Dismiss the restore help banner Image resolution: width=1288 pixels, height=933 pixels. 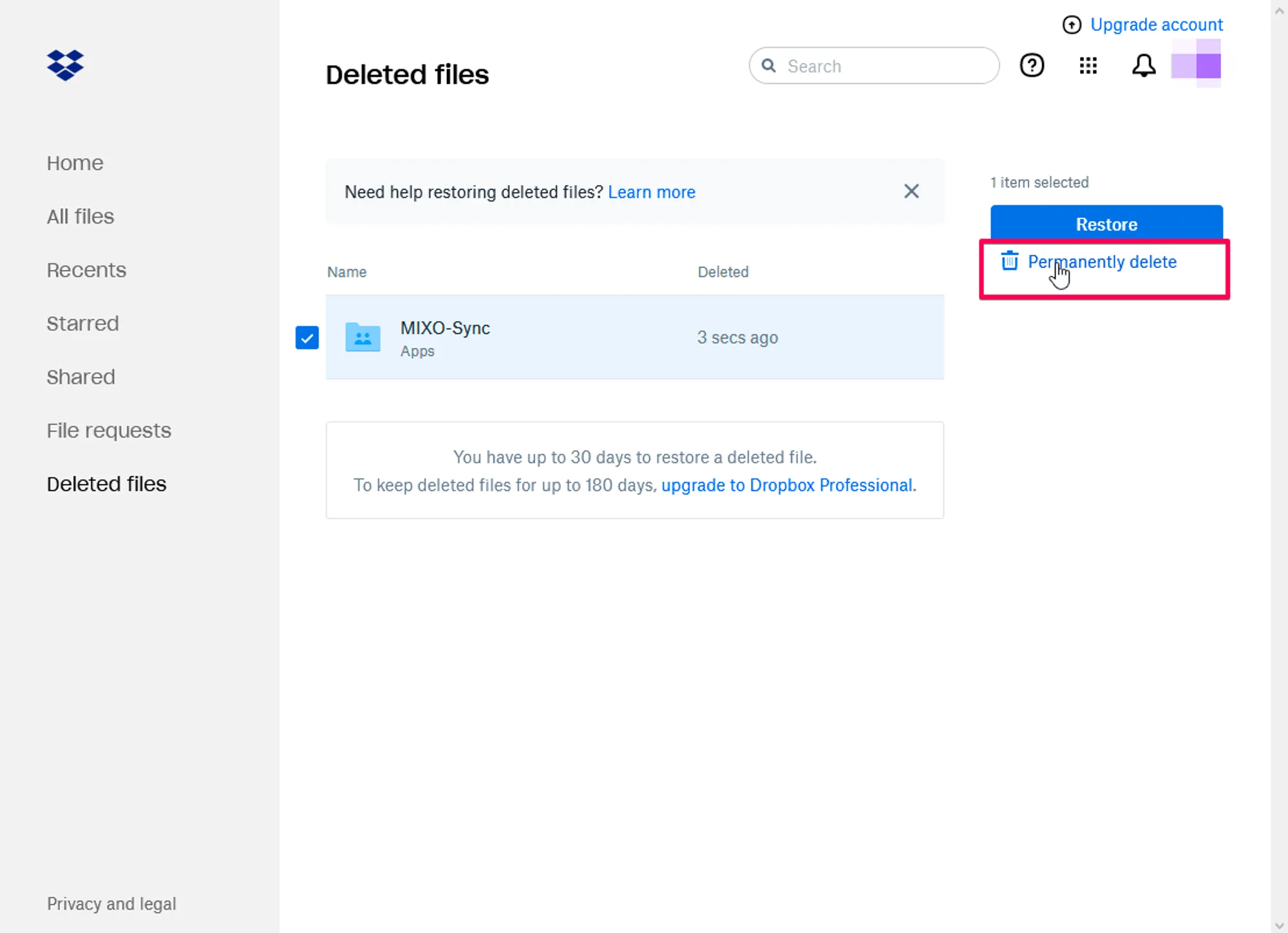(x=911, y=191)
